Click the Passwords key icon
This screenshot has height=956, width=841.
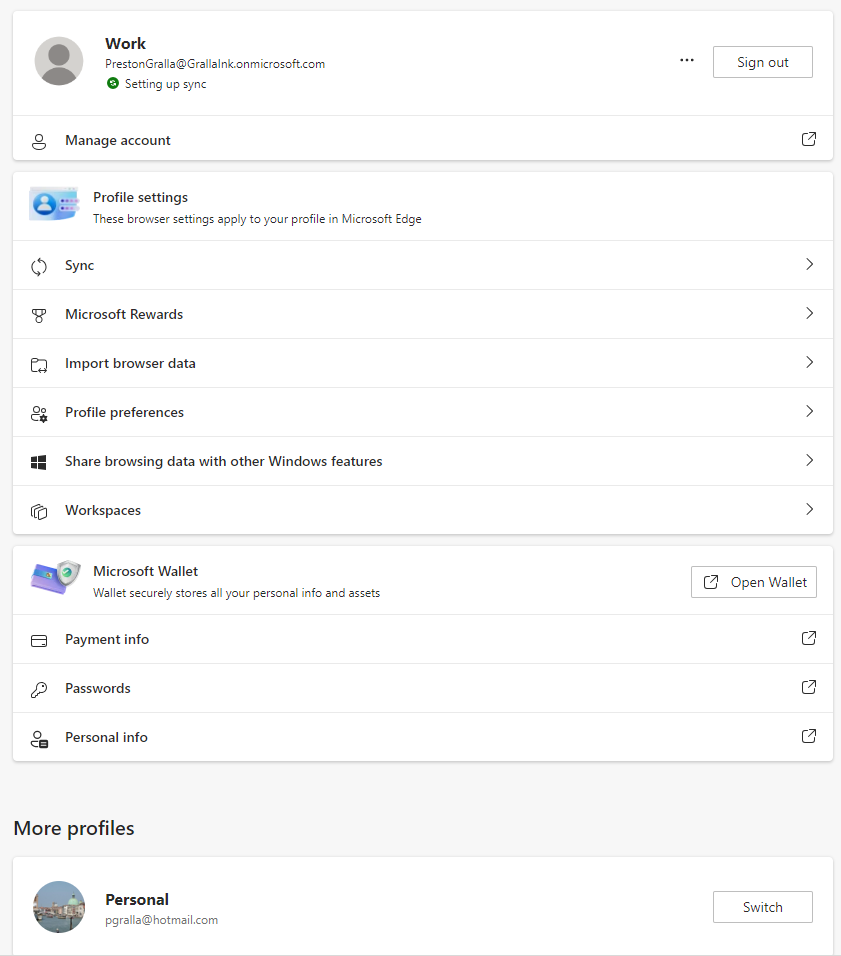tap(38, 688)
